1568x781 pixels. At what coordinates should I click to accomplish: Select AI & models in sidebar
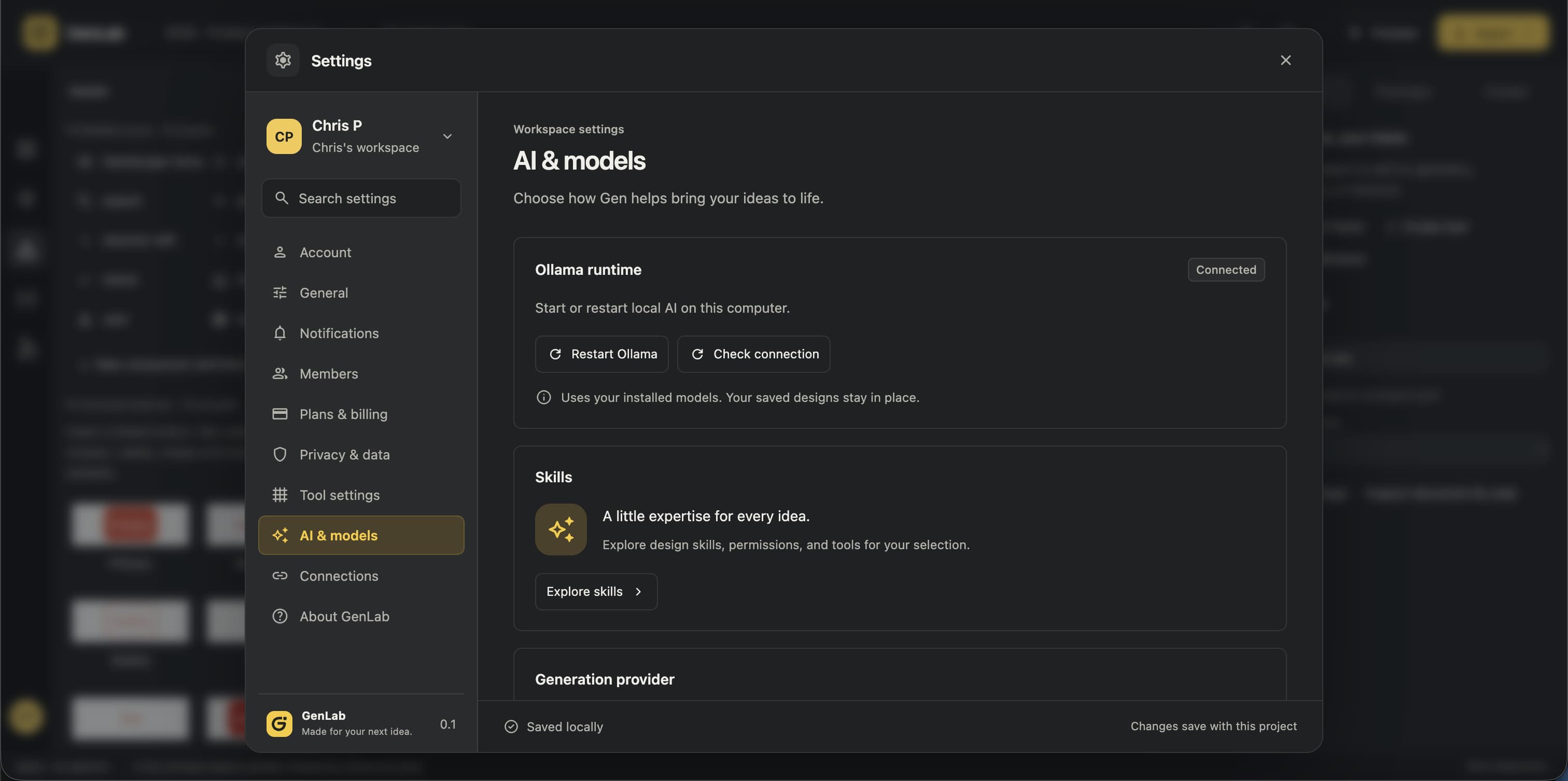click(x=361, y=535)
